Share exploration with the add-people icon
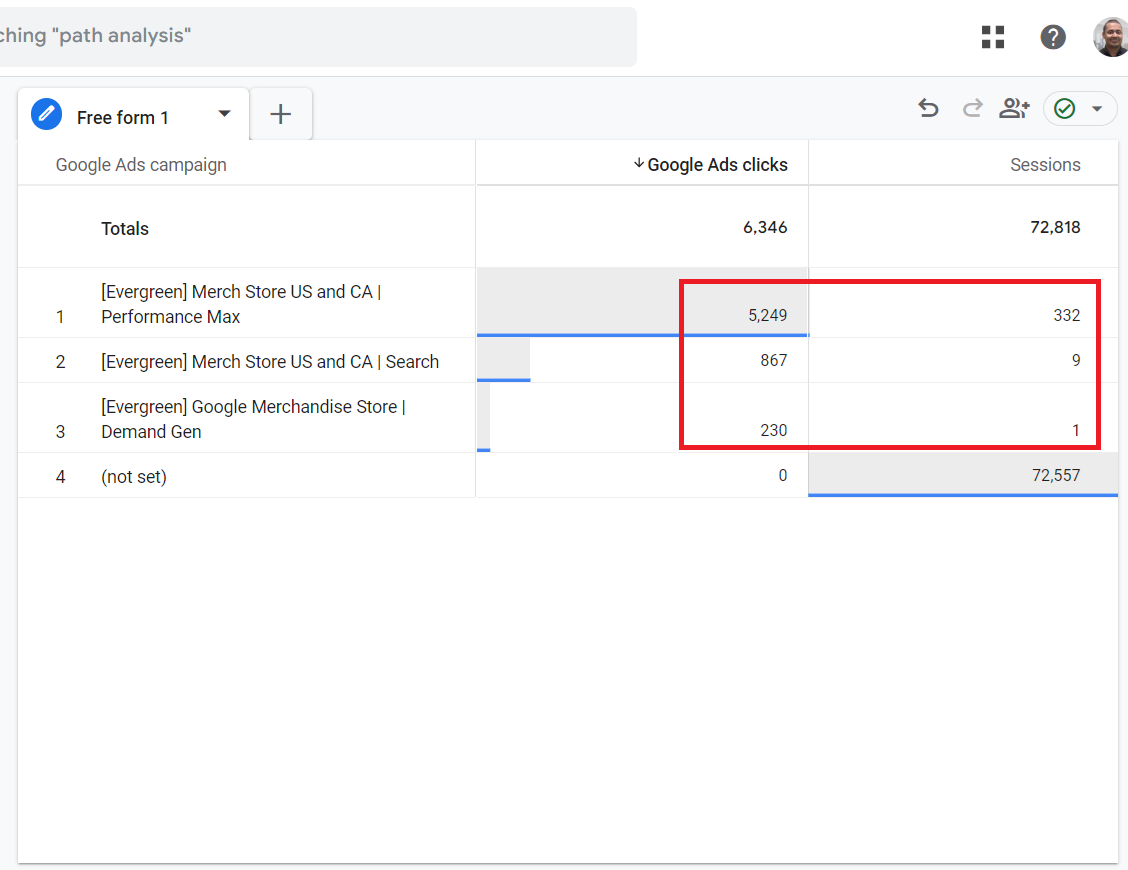Image resolution: width=1128 pixels, height=870 pixels. tap(1014, 109)
